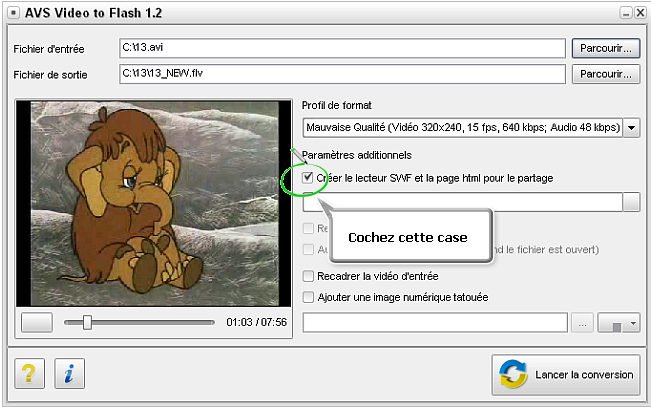
Task: Click the play button under the video preview
Action: tap(37, 322)
